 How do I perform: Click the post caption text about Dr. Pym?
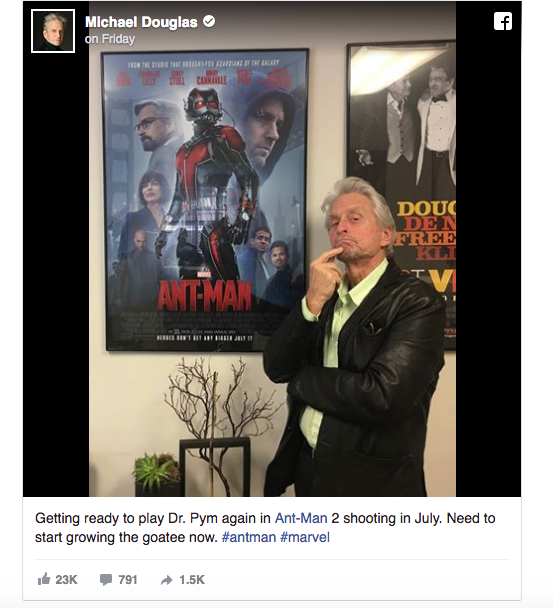pyautogui.click(x=265, y=528)
